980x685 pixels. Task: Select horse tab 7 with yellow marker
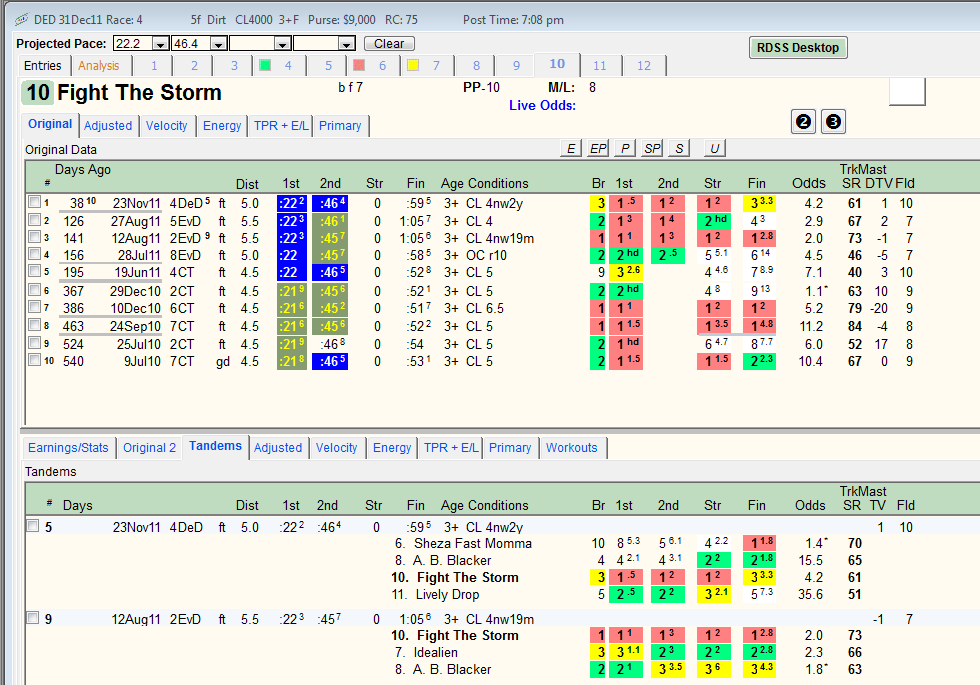[x=428, y=66]
